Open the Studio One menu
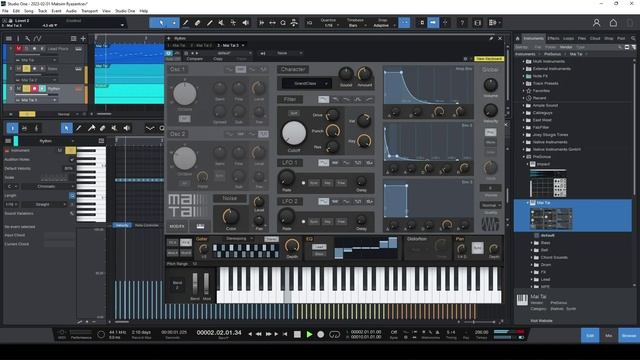The height and width of the screenshot is (360, 640). click(x=125, y=11)
